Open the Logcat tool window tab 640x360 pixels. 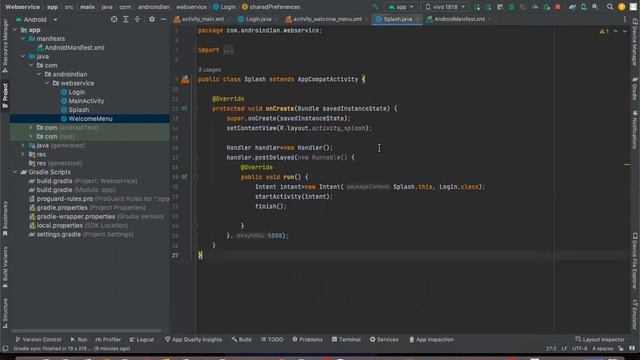pyautogui.click(x=142, y=340)
